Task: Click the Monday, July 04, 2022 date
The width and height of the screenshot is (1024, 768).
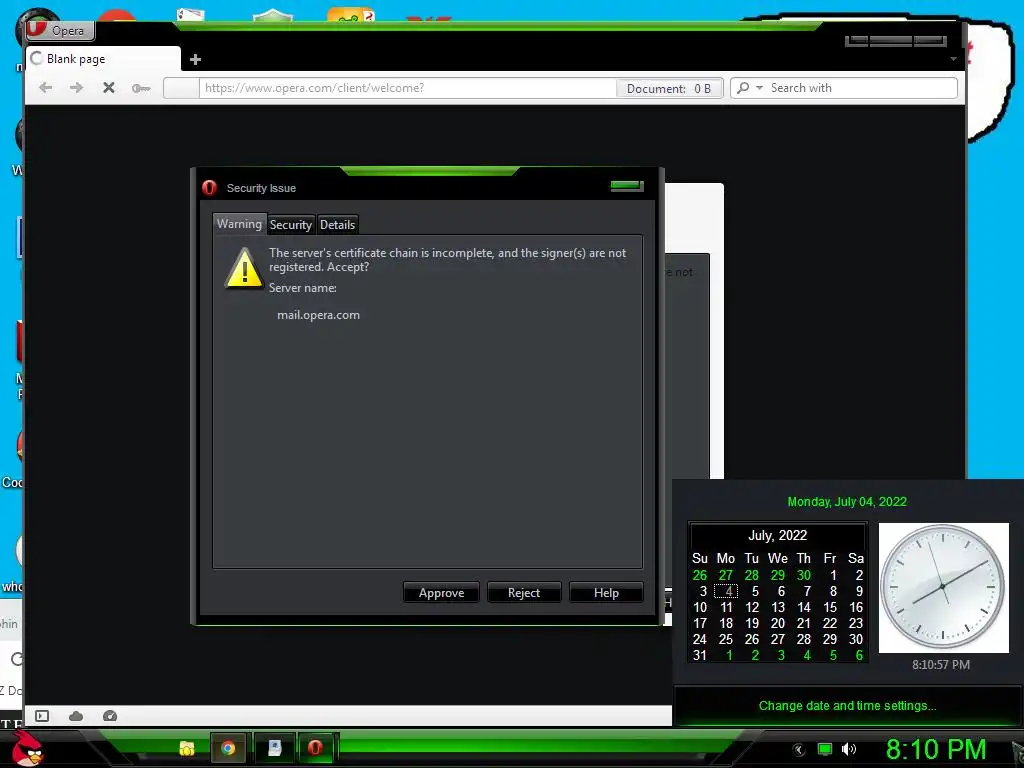Action: point(847,502)
